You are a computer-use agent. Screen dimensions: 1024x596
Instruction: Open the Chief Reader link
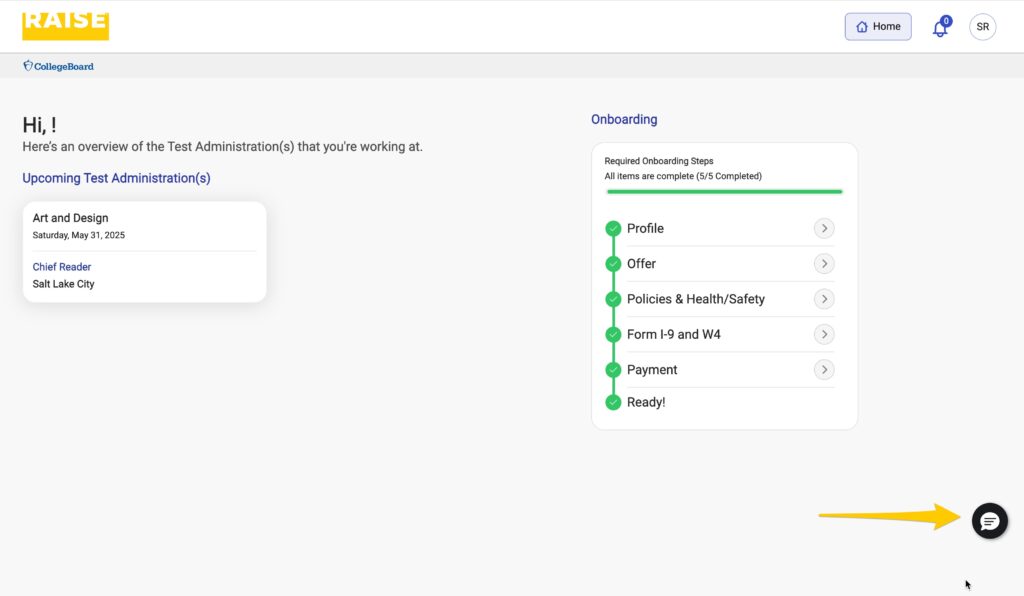(x=62, y=267)
